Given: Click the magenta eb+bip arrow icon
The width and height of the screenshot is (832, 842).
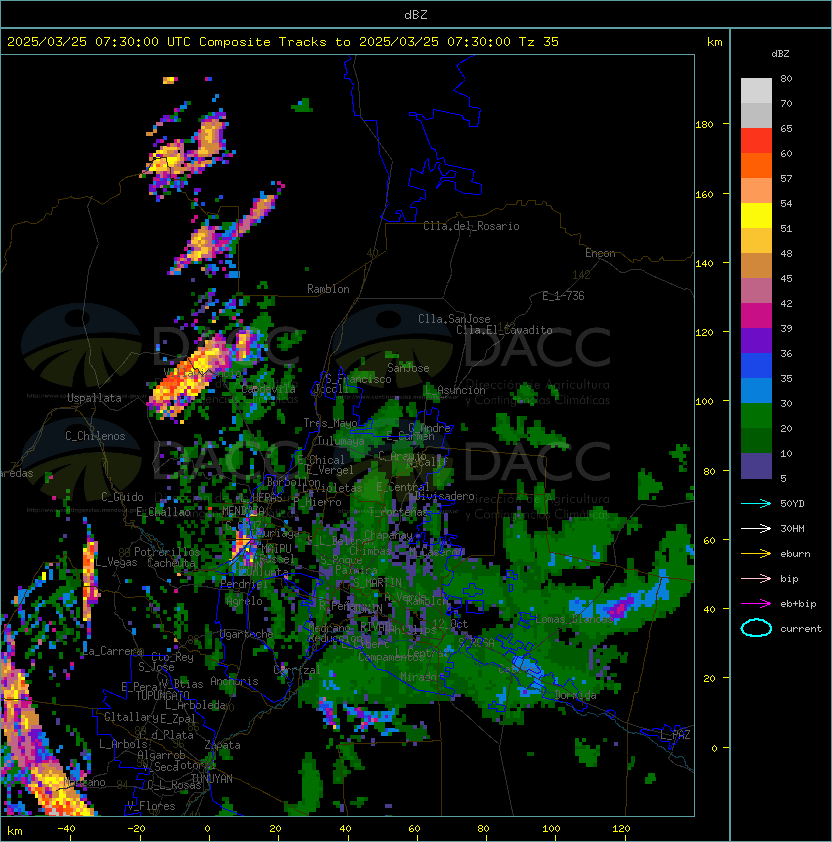Looking at the screenshot, I should pos(756,604).
